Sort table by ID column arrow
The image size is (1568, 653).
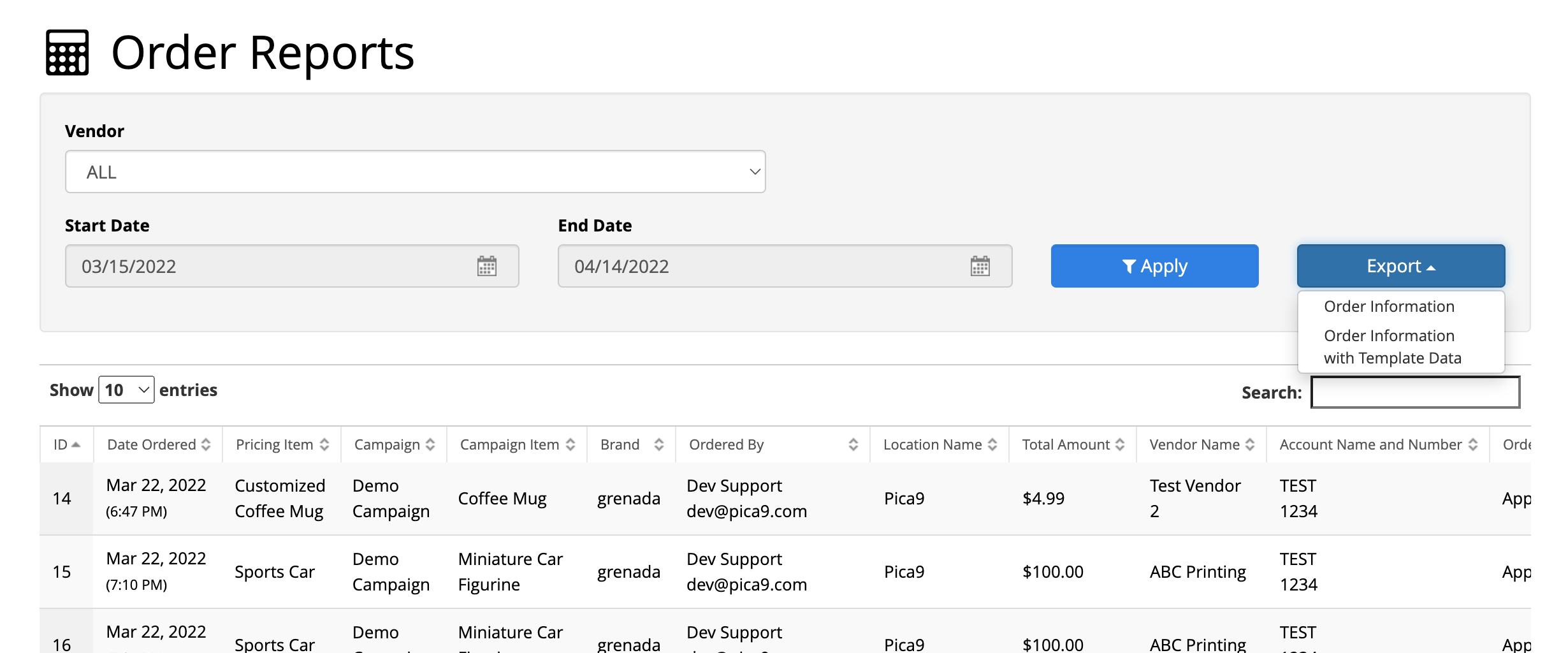pos(76,444)
